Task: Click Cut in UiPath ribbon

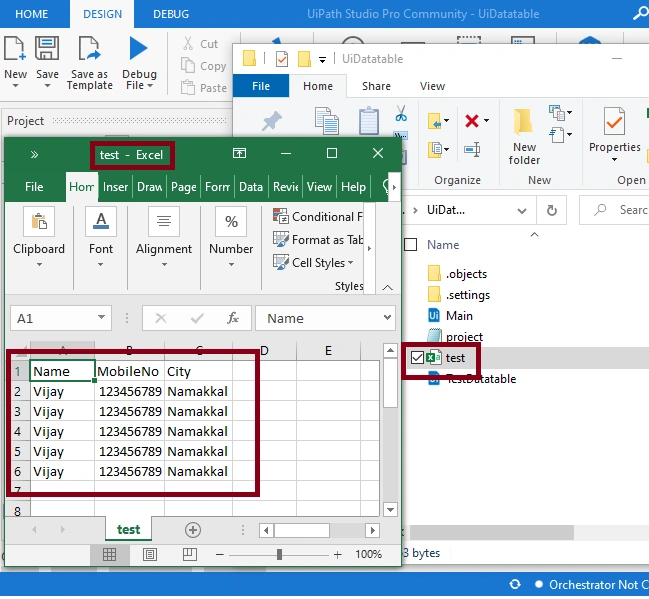Action: [201, 43]
